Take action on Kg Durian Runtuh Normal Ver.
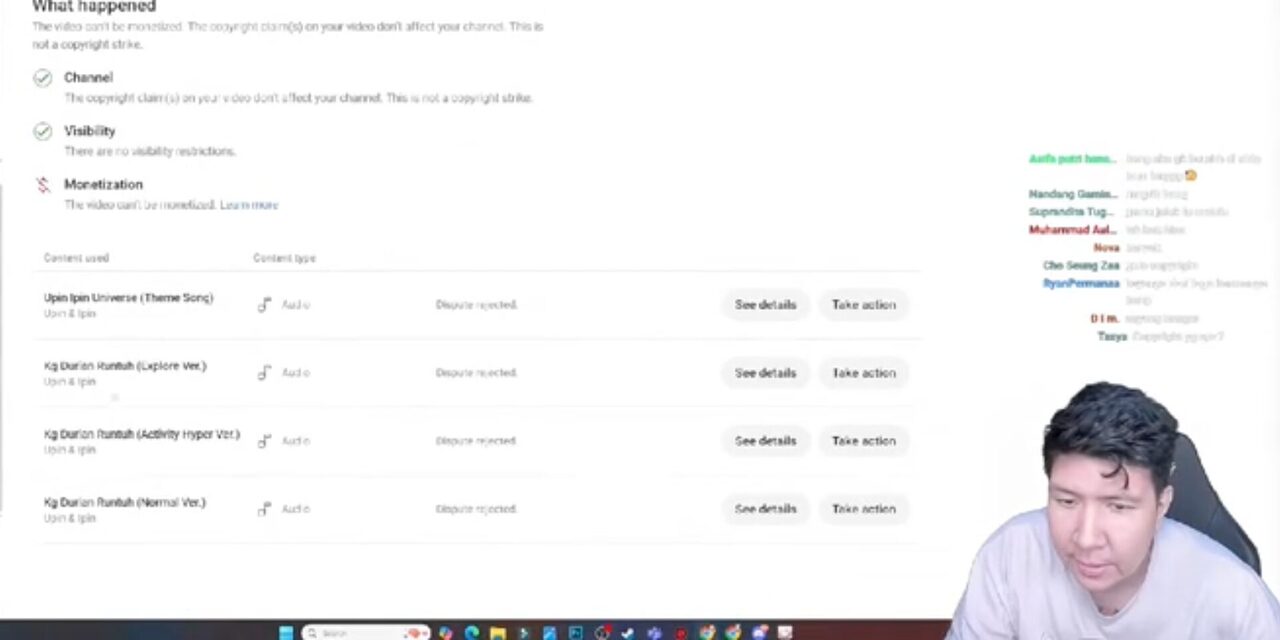 click(x=864, y=509)
